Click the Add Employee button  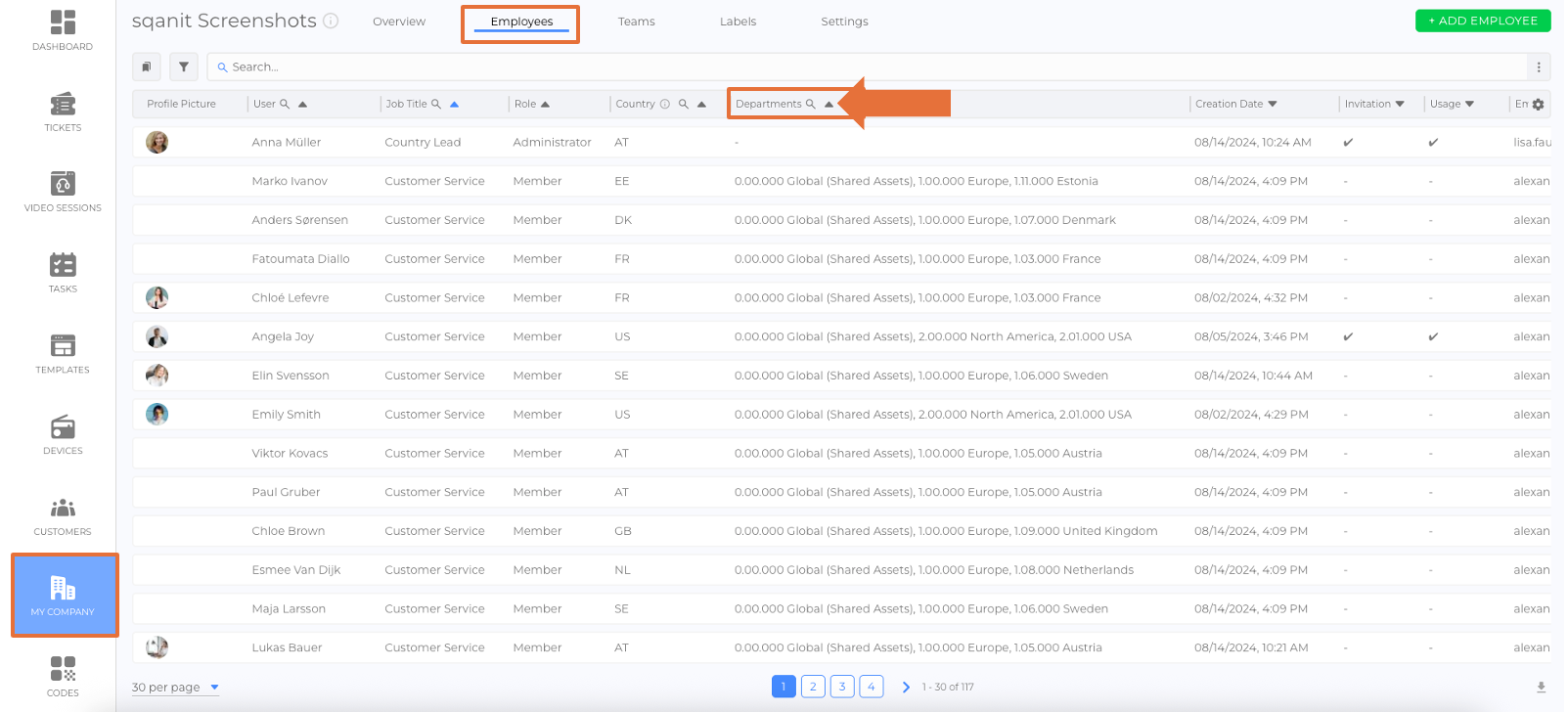click(1482, 21)
